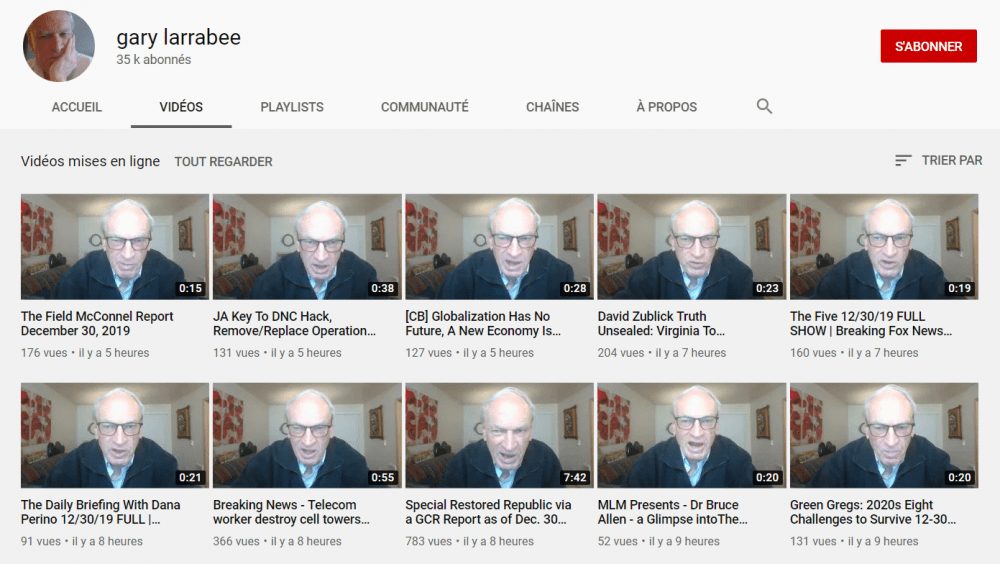The image size is (1000, 564).
Task: Click the title The Five 12/30/19 FULL SHOW
Action: click(871, 323)
